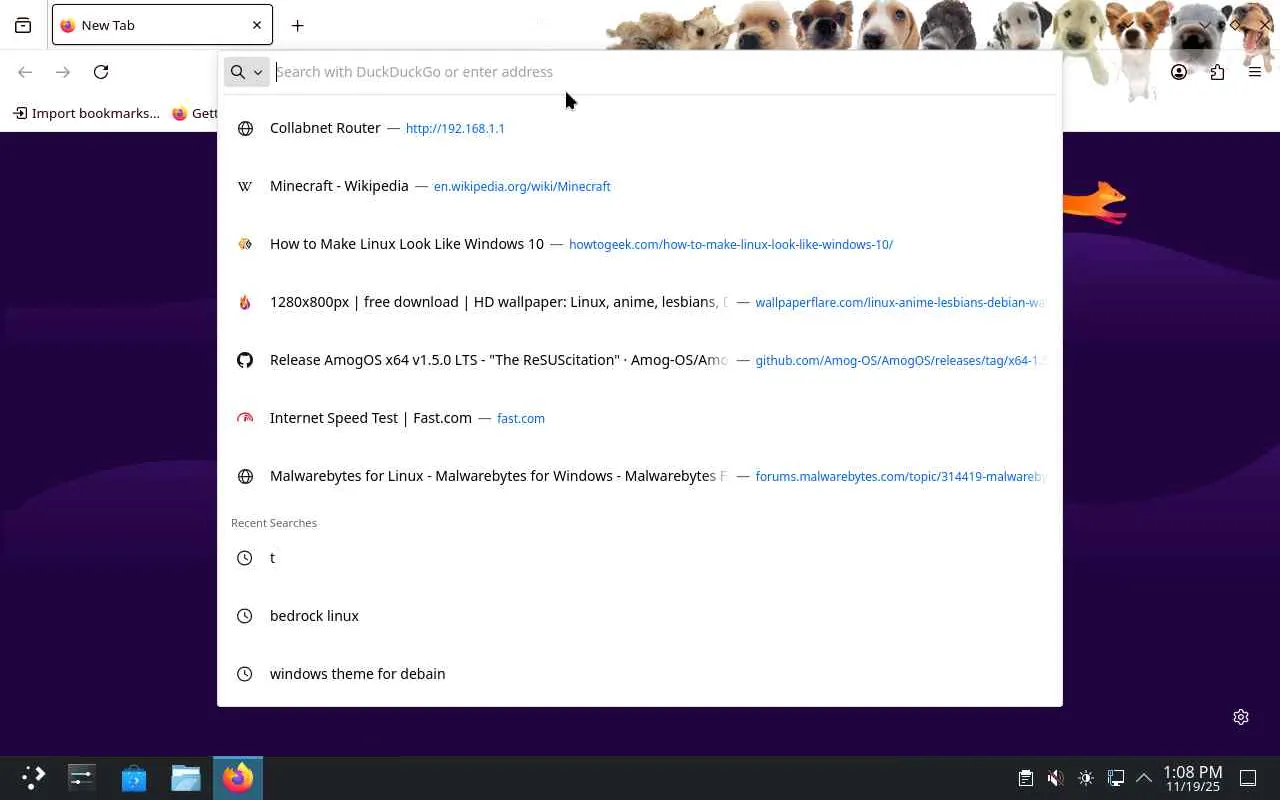
Task: Go back with the back arrow
Action: click(x=25, y=72)
